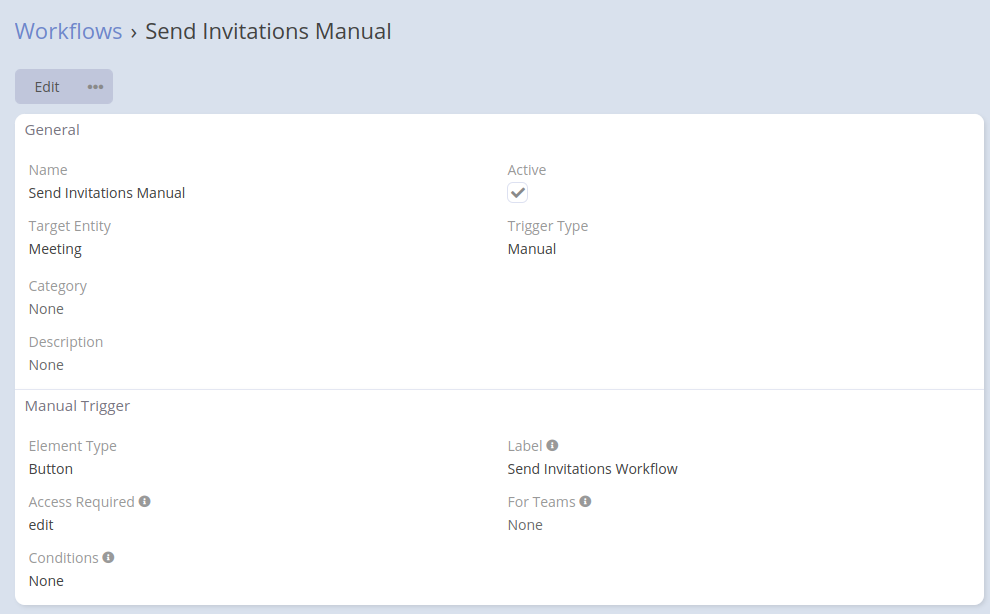Click the None value under Conditions
This screenshot has height=614, width=990.
pyautogui.click(x=46, y=581)
